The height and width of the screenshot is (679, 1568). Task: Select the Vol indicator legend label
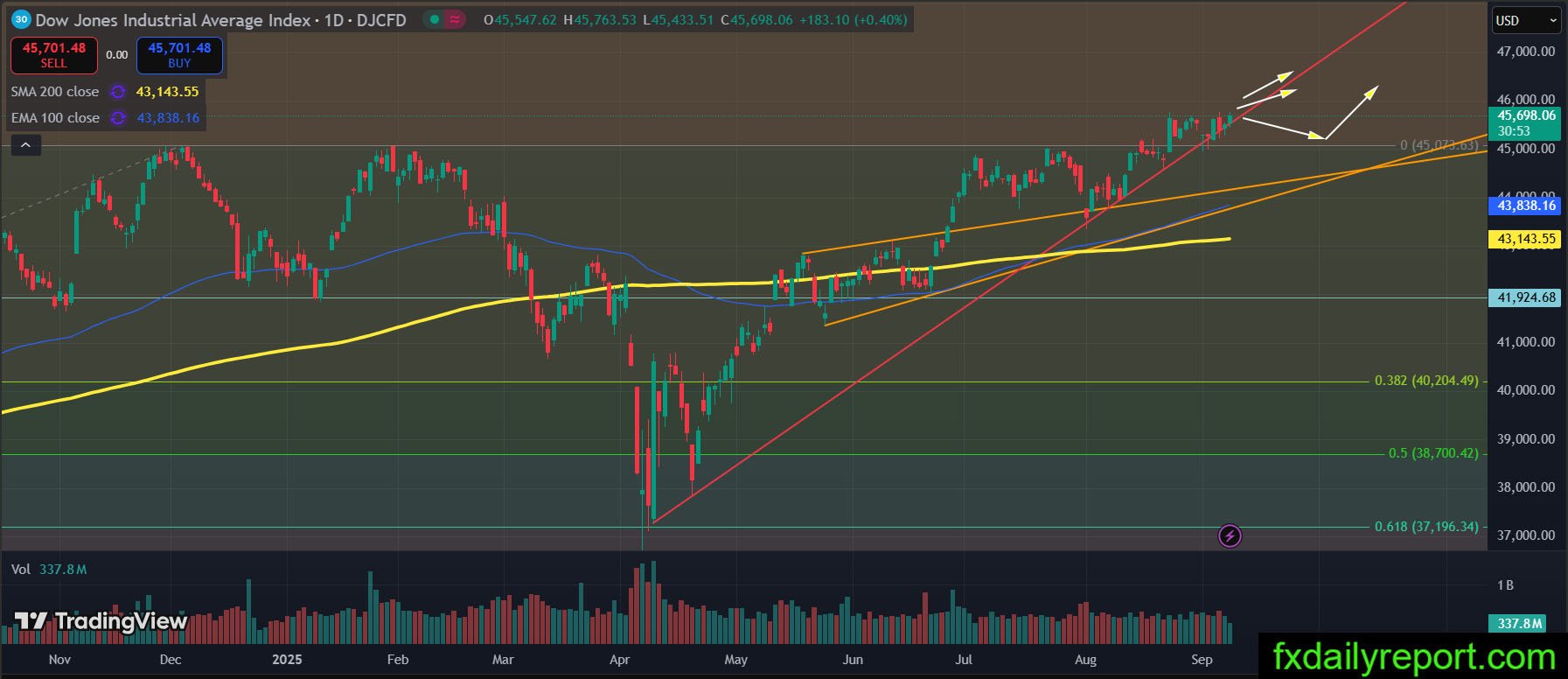[x=20, y=570]
